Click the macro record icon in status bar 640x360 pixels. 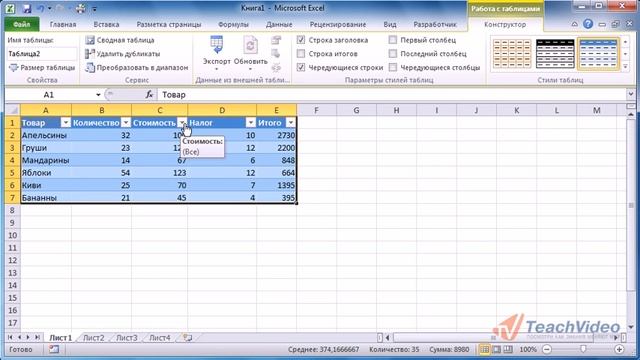coord(54,349)
